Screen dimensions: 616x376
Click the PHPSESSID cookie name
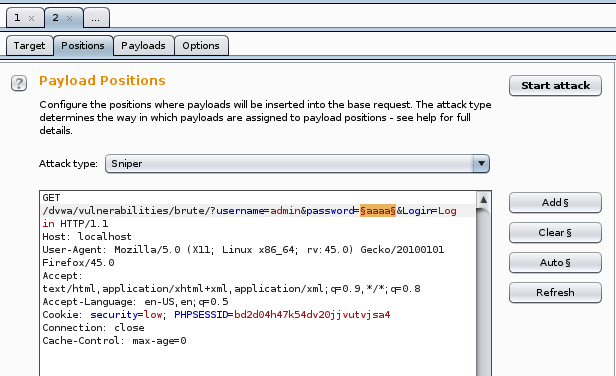coord(201,315)
